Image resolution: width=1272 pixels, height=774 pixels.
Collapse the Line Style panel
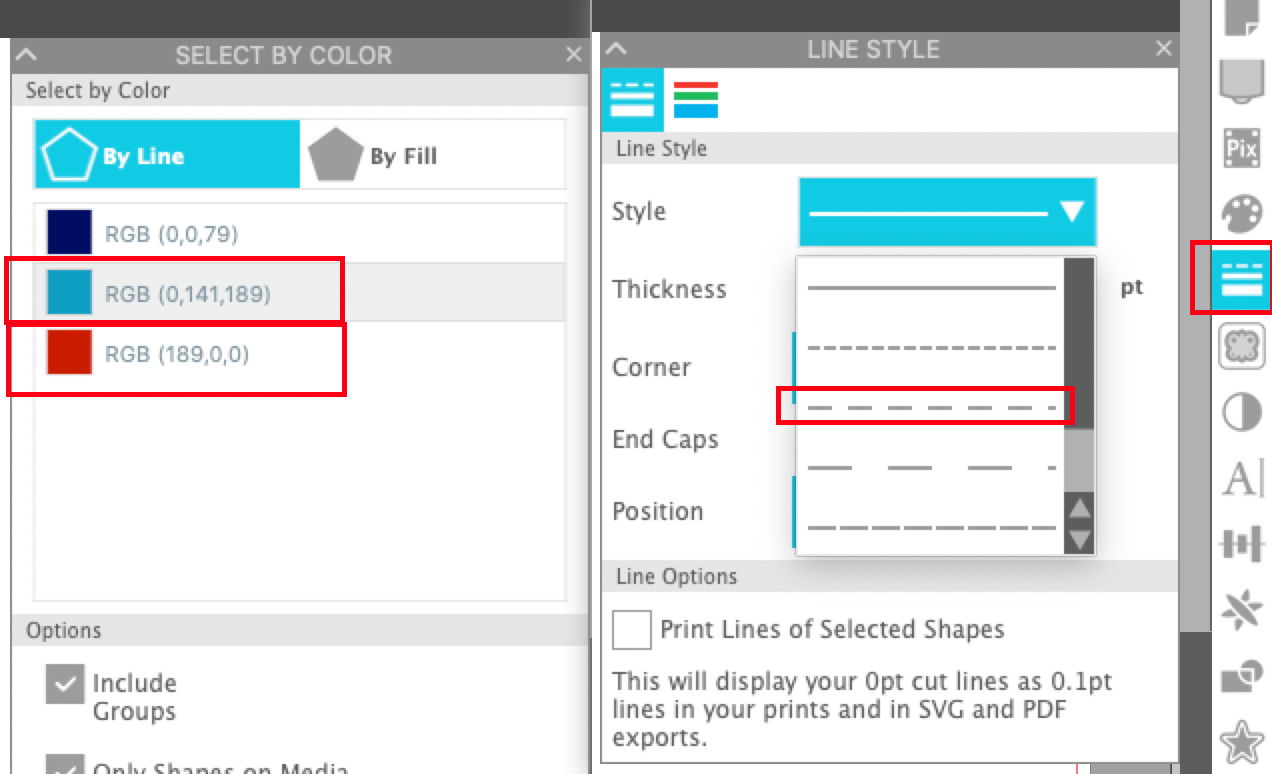[618, 48]
